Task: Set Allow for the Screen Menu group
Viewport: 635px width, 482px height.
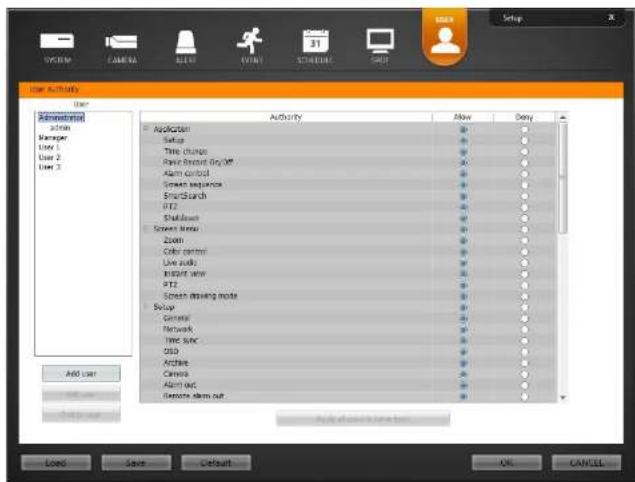Action: (x=464, y=230)
